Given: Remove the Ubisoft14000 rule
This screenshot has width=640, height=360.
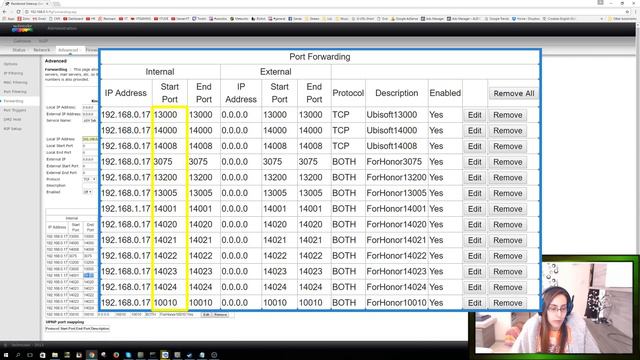Looking at the screenshot, I should click(507, 131).
